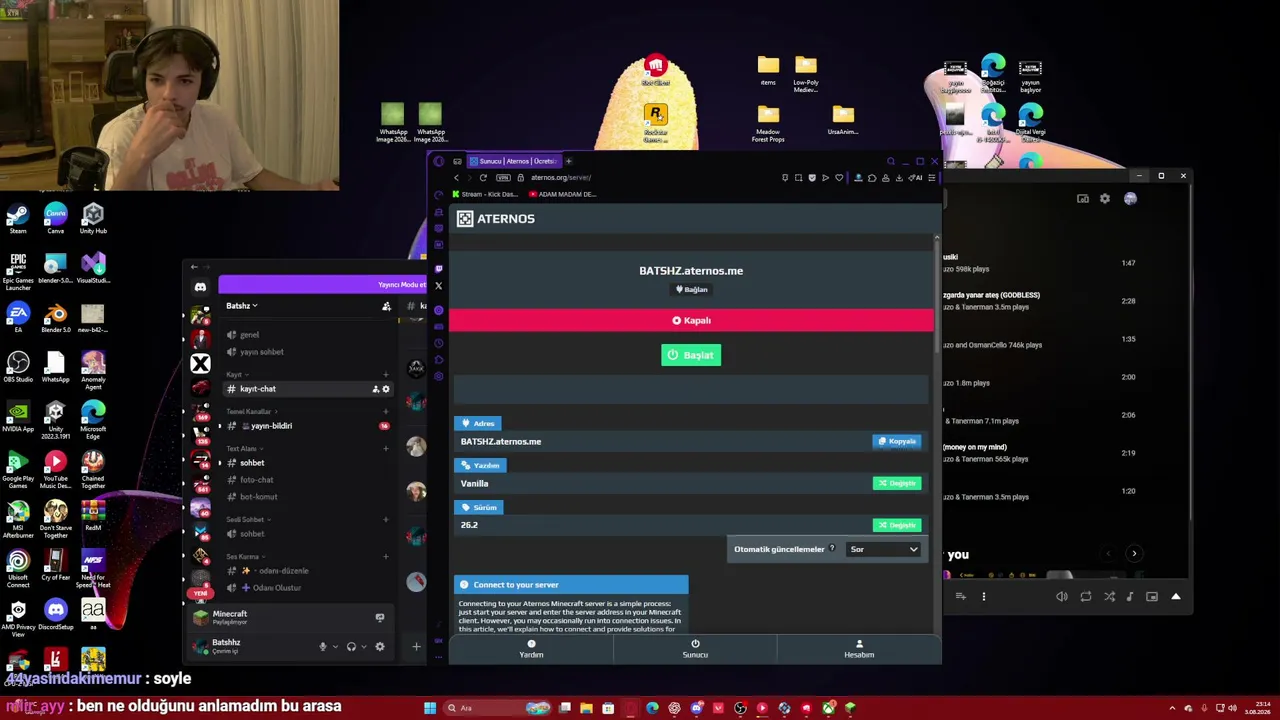
Task: Toggle repeat in the music player
Action: [1086, 597]
